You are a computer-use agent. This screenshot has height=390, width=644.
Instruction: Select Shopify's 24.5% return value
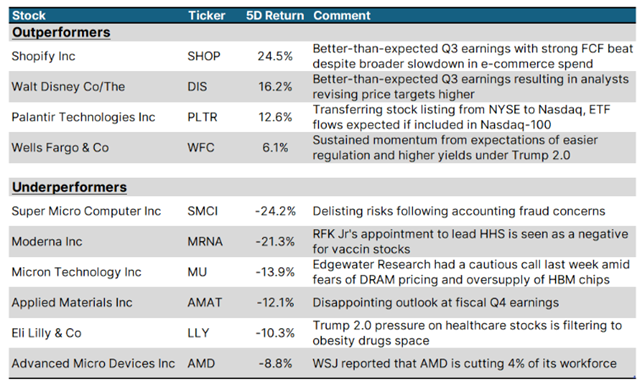click(275, 56)
